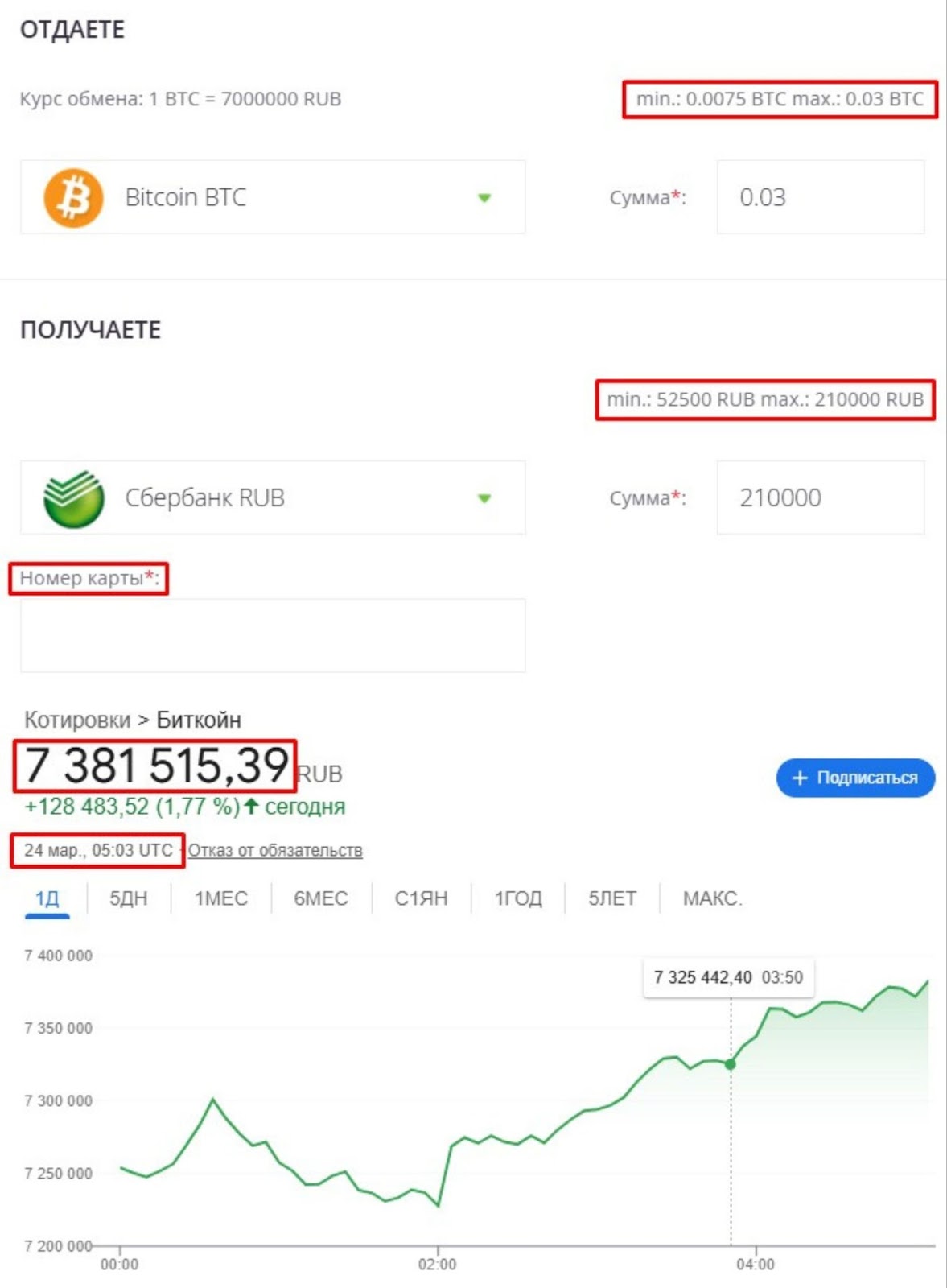Click the plus icon on Подписаться button
Screen dimensions: 947x1288
point(800,778)
